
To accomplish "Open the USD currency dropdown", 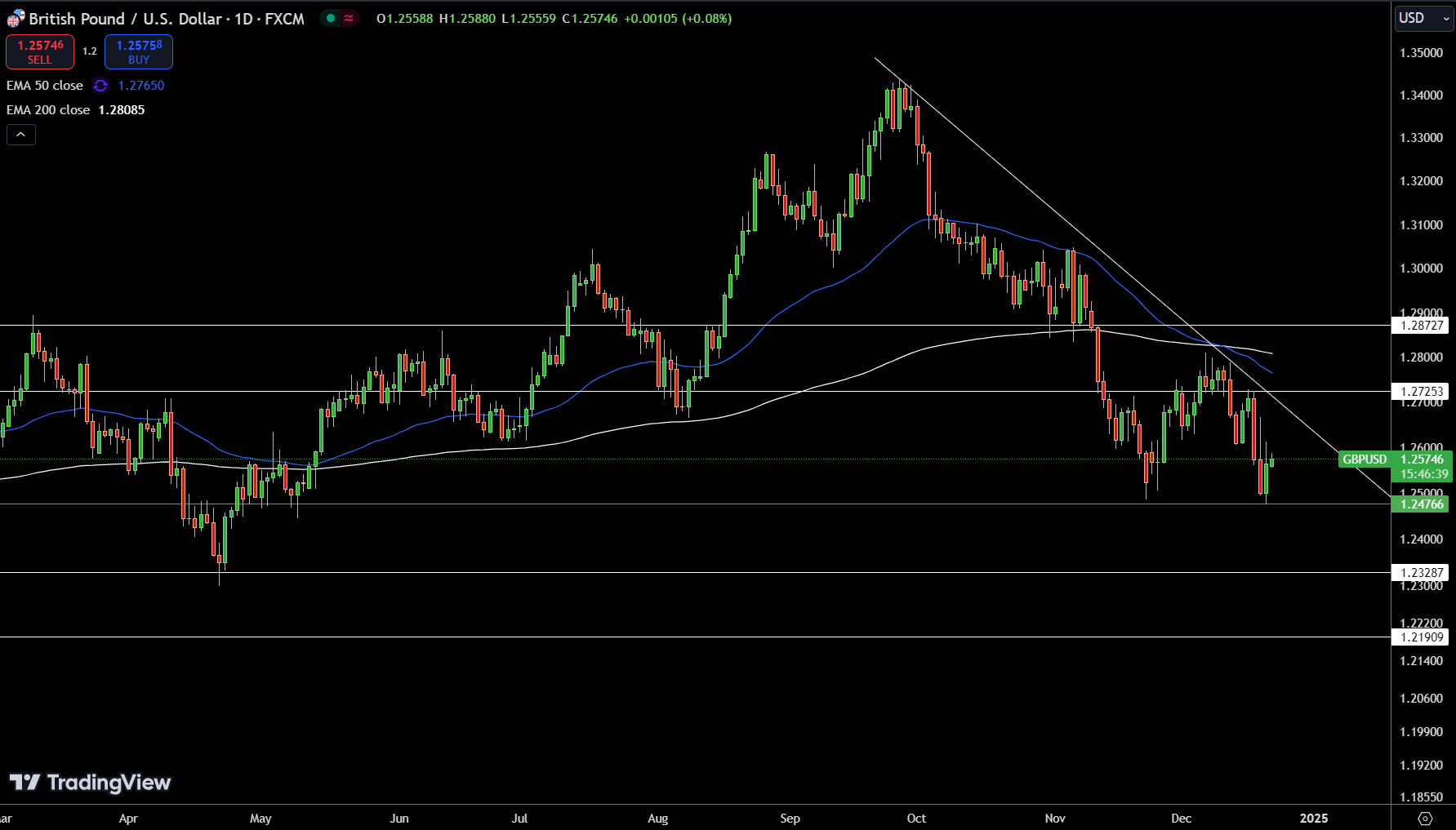I will pyautogui.click(x=1423, y=18).
